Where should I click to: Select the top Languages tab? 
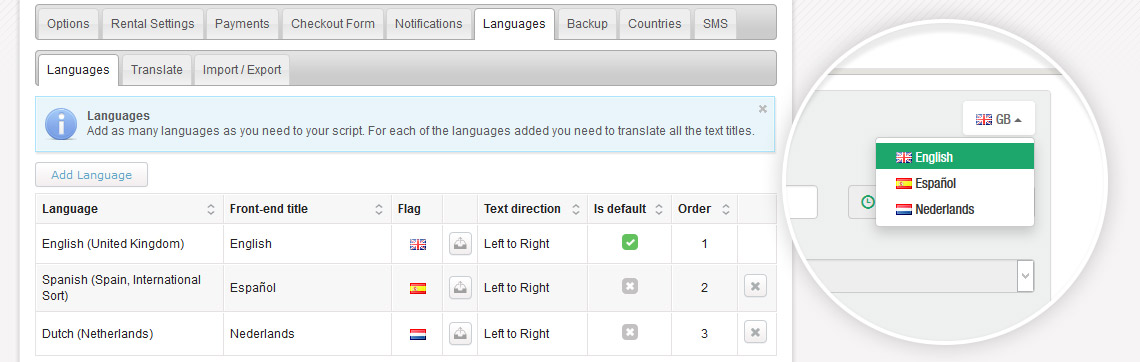tap(514, 23)
